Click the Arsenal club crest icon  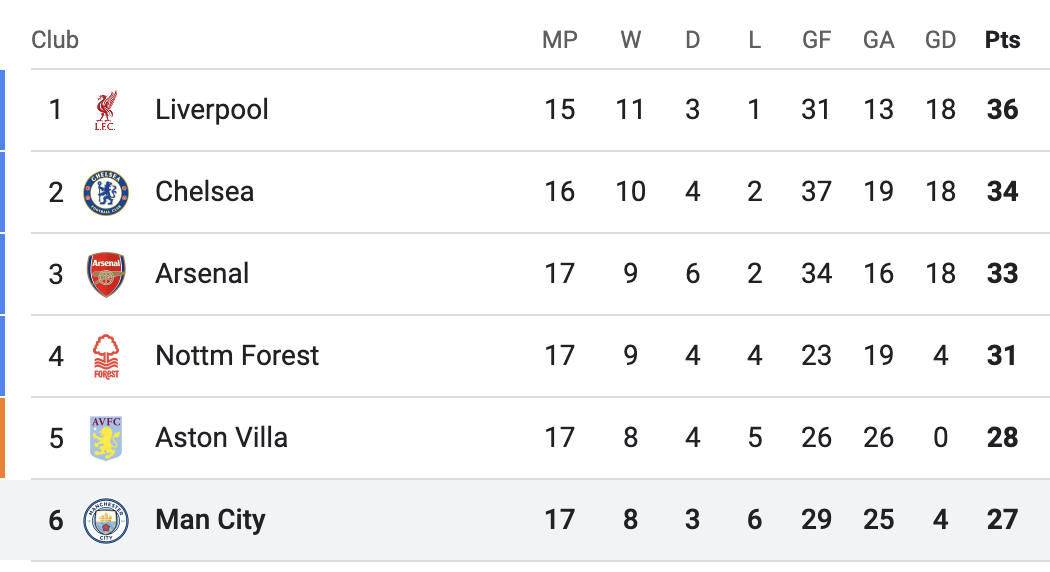click(x=105, y=274)
